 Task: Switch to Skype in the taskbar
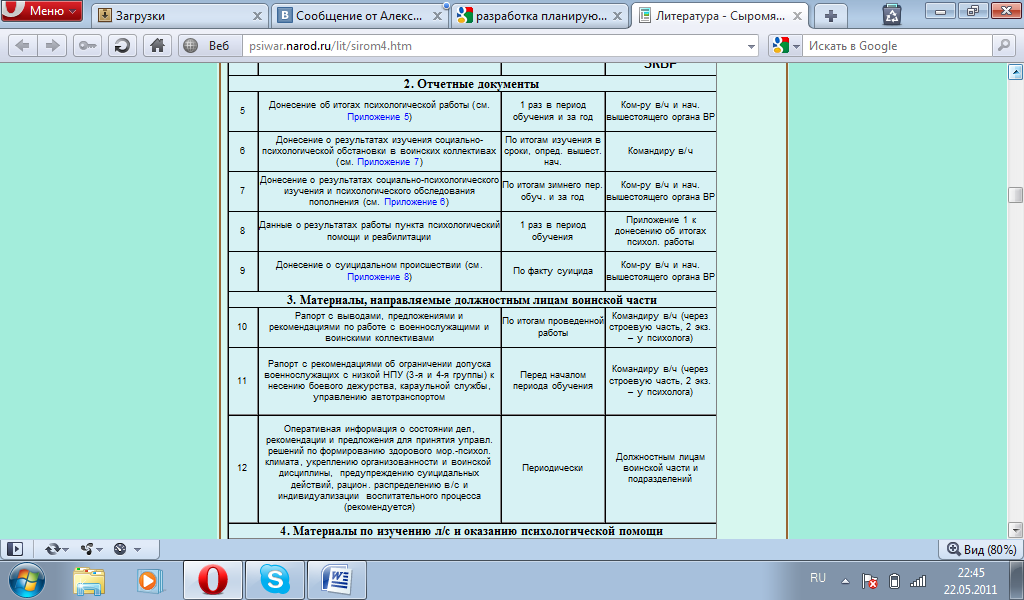tap(274, 580)
